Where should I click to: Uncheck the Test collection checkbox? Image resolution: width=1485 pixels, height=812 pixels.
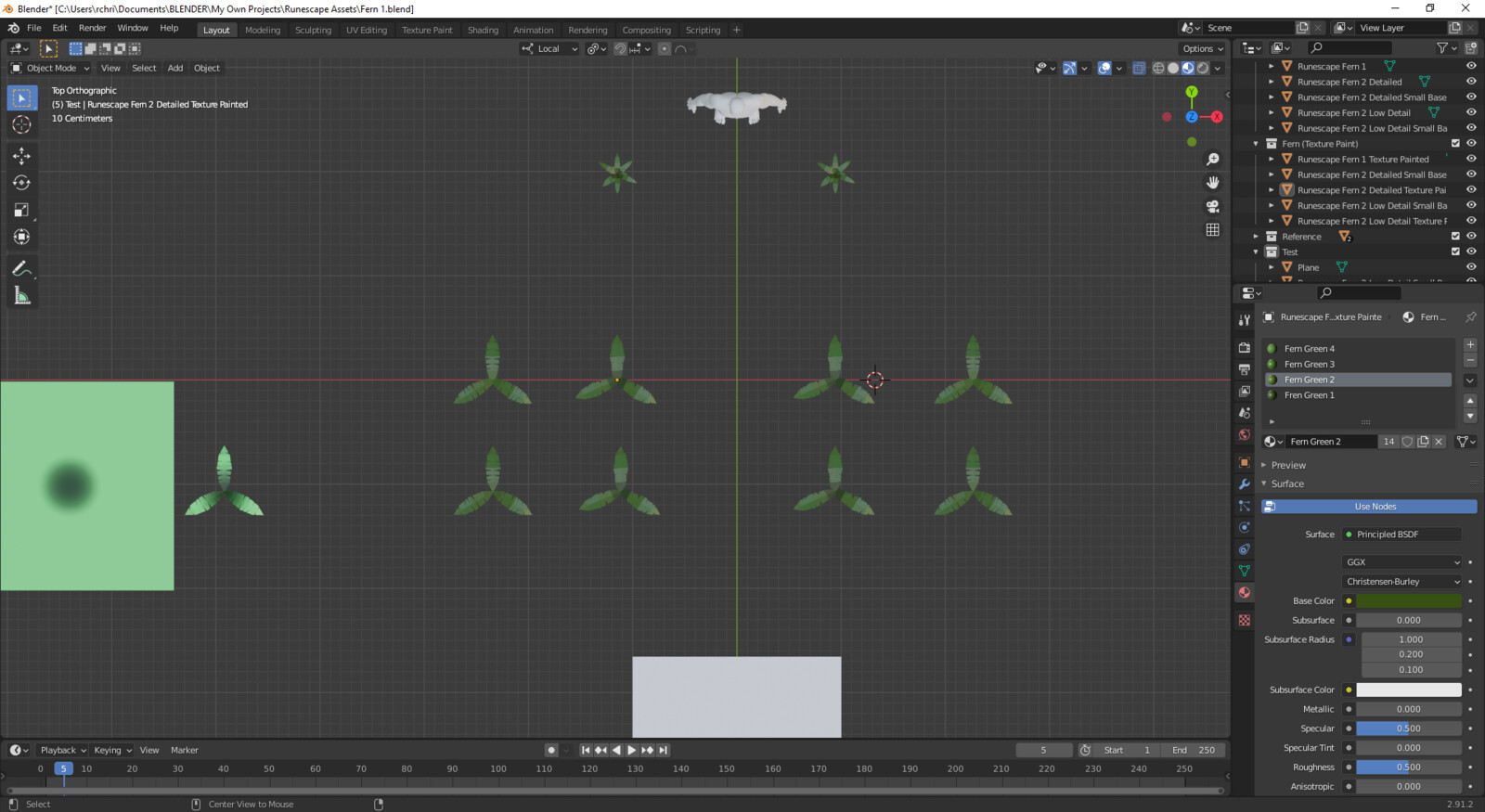[1455, 252]
